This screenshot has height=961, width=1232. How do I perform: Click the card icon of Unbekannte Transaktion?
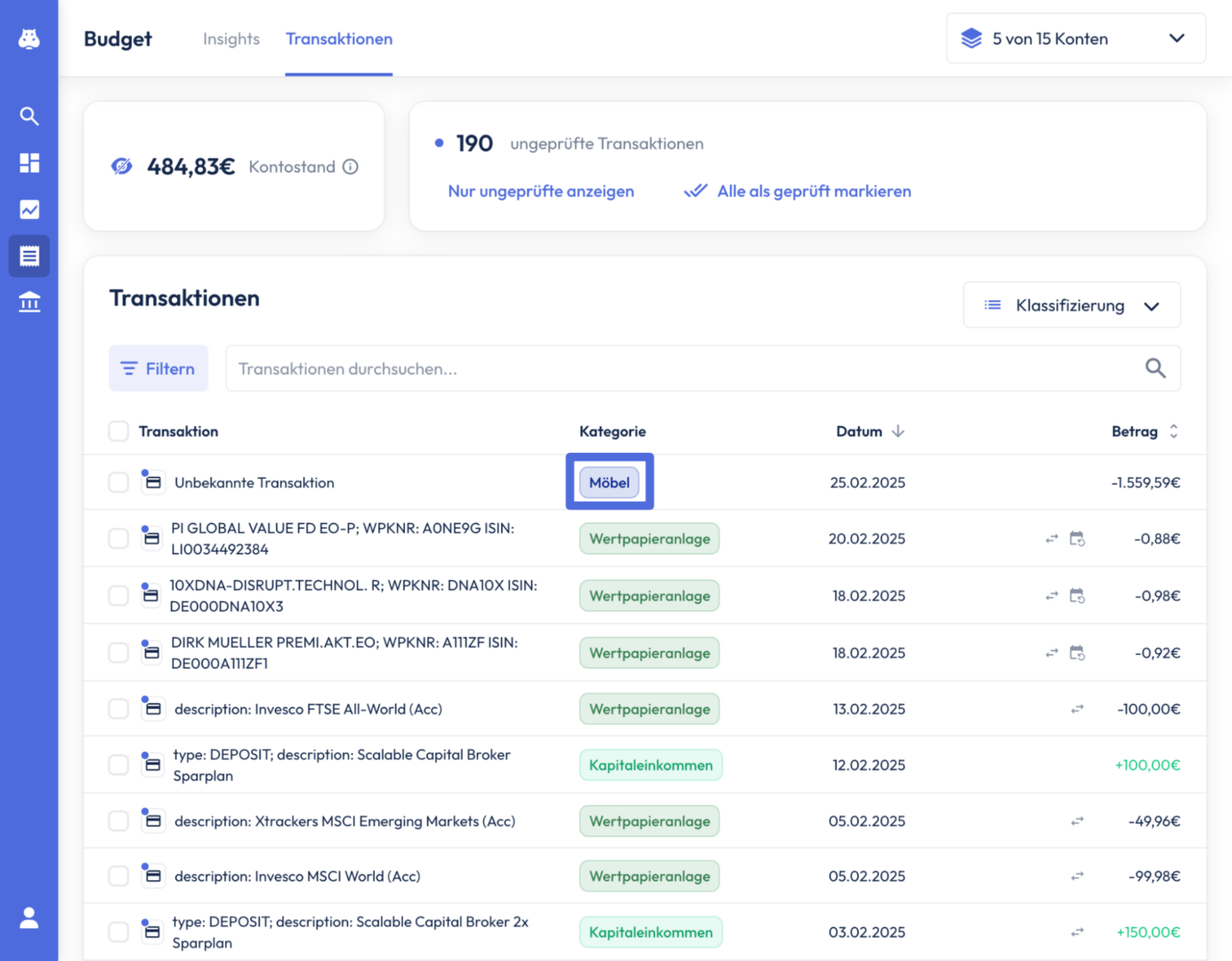(x=153, y=482)
